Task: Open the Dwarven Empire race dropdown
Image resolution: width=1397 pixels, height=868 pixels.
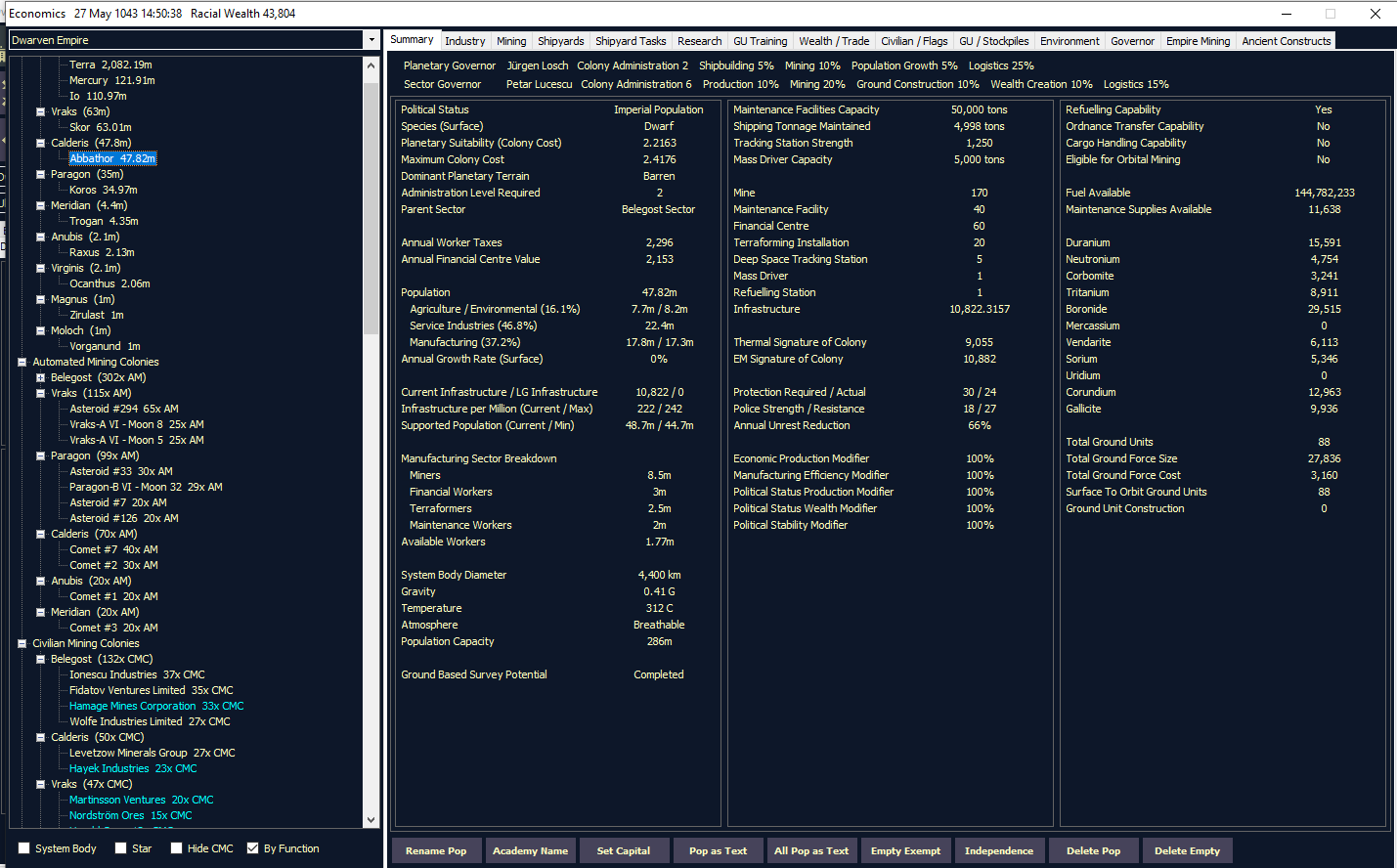Action: pyautogui.click(x=371, y=40)
